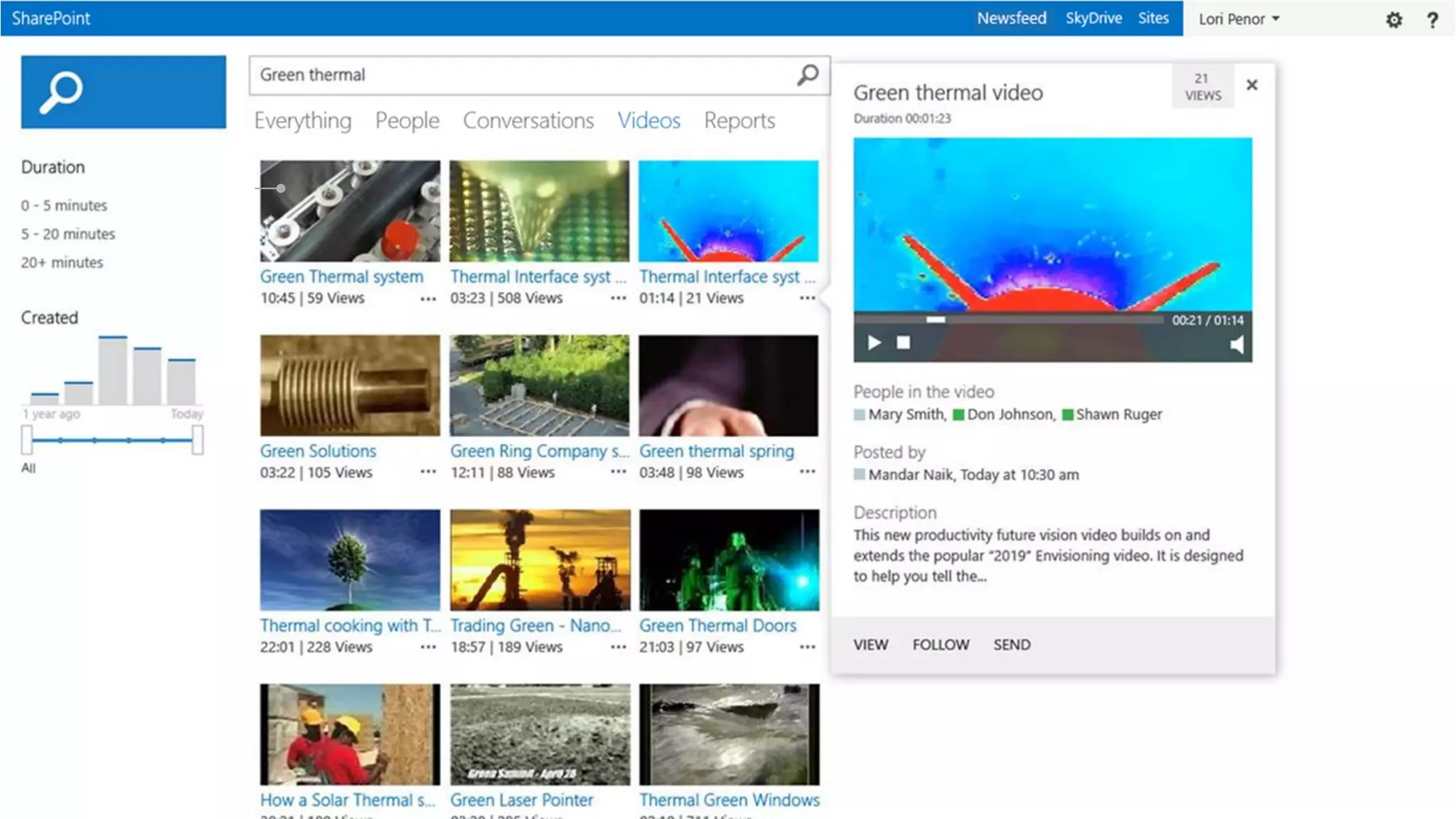Click the large blue search logo tile

[x=123, y=92]
